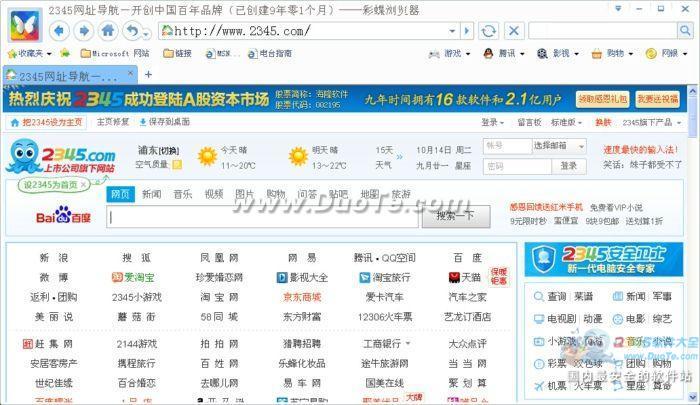The height and width of the screenshot is (405, 700).
Task: Select the 音乐 search tab
Action: coord(182,194)
